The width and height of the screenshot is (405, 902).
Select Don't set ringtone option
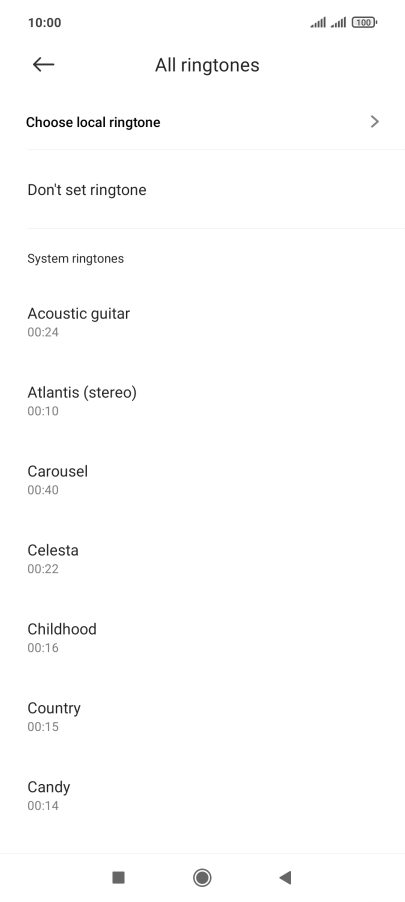(202, 190)
